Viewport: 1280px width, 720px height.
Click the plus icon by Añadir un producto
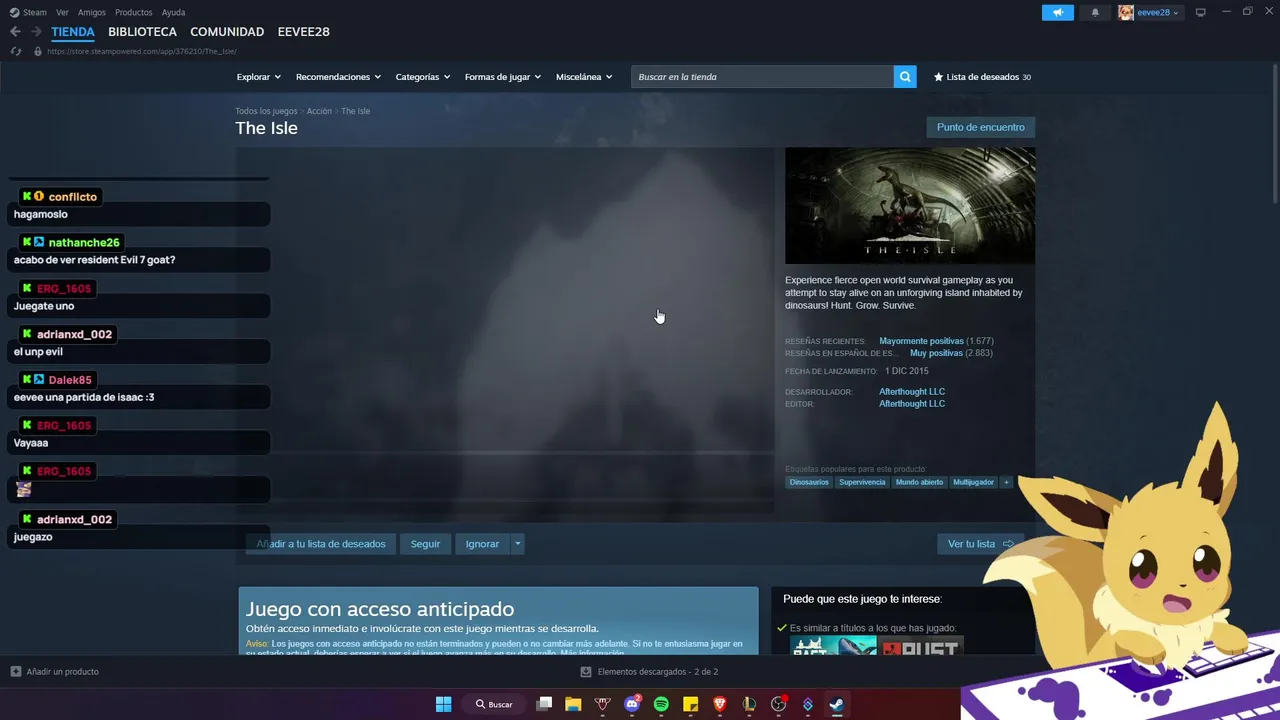pyautogui.click(x=16, y=671)
